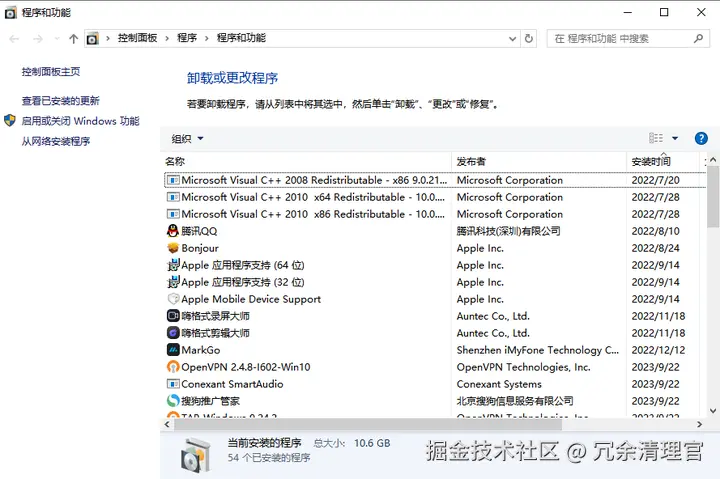Click the vertical scrollbar down arrow

[713, 411]
